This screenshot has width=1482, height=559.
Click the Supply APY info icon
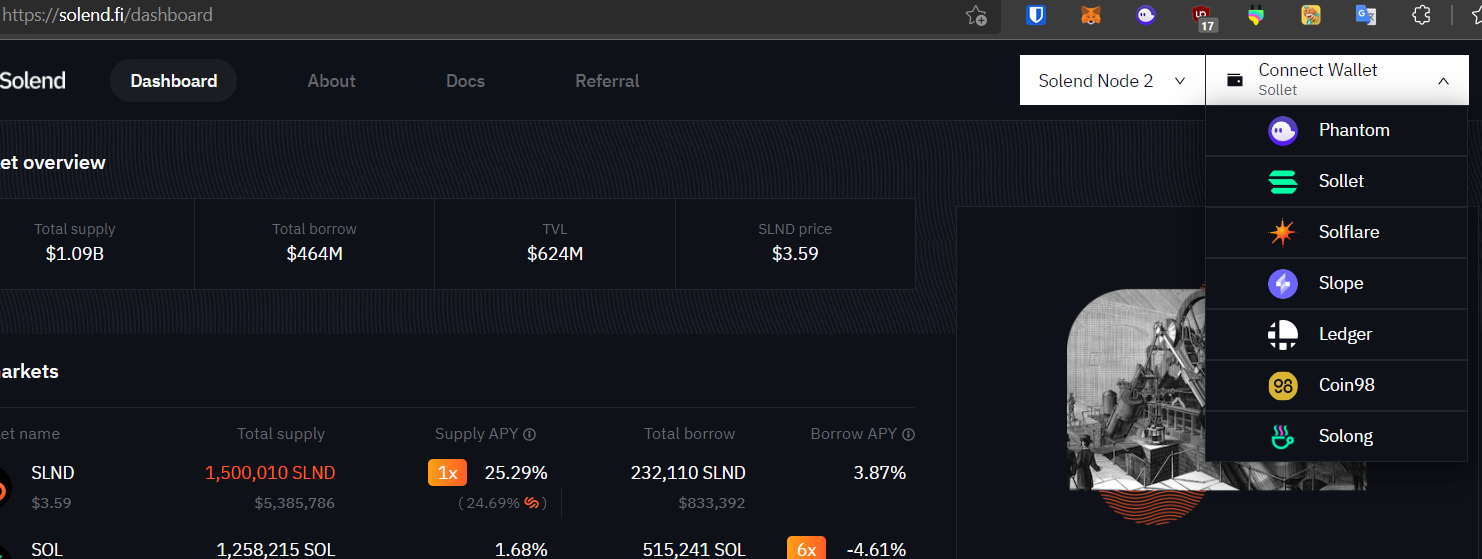click(530, 434)
